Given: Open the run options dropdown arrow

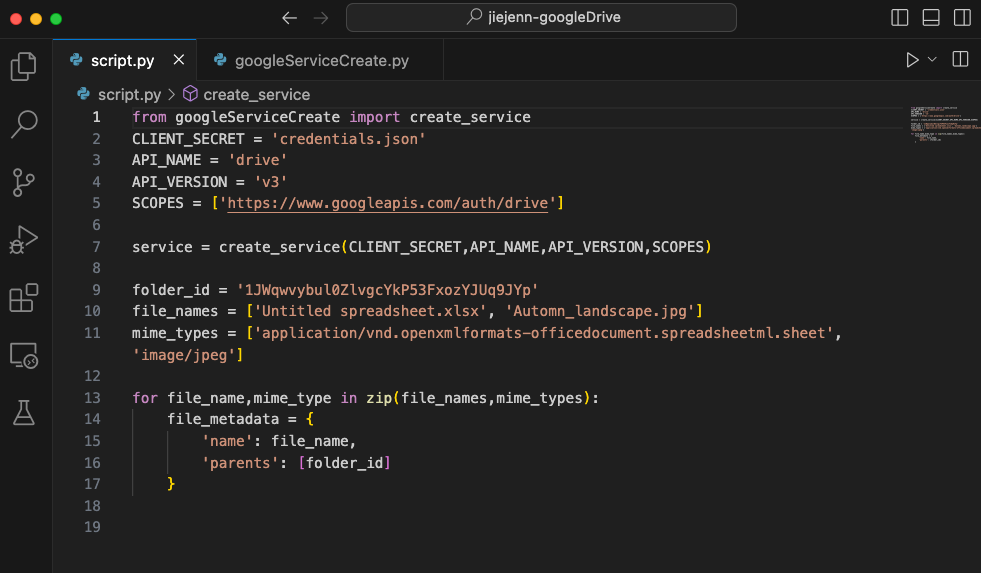Looking at the screenshot, I should (x=932, y=59).
